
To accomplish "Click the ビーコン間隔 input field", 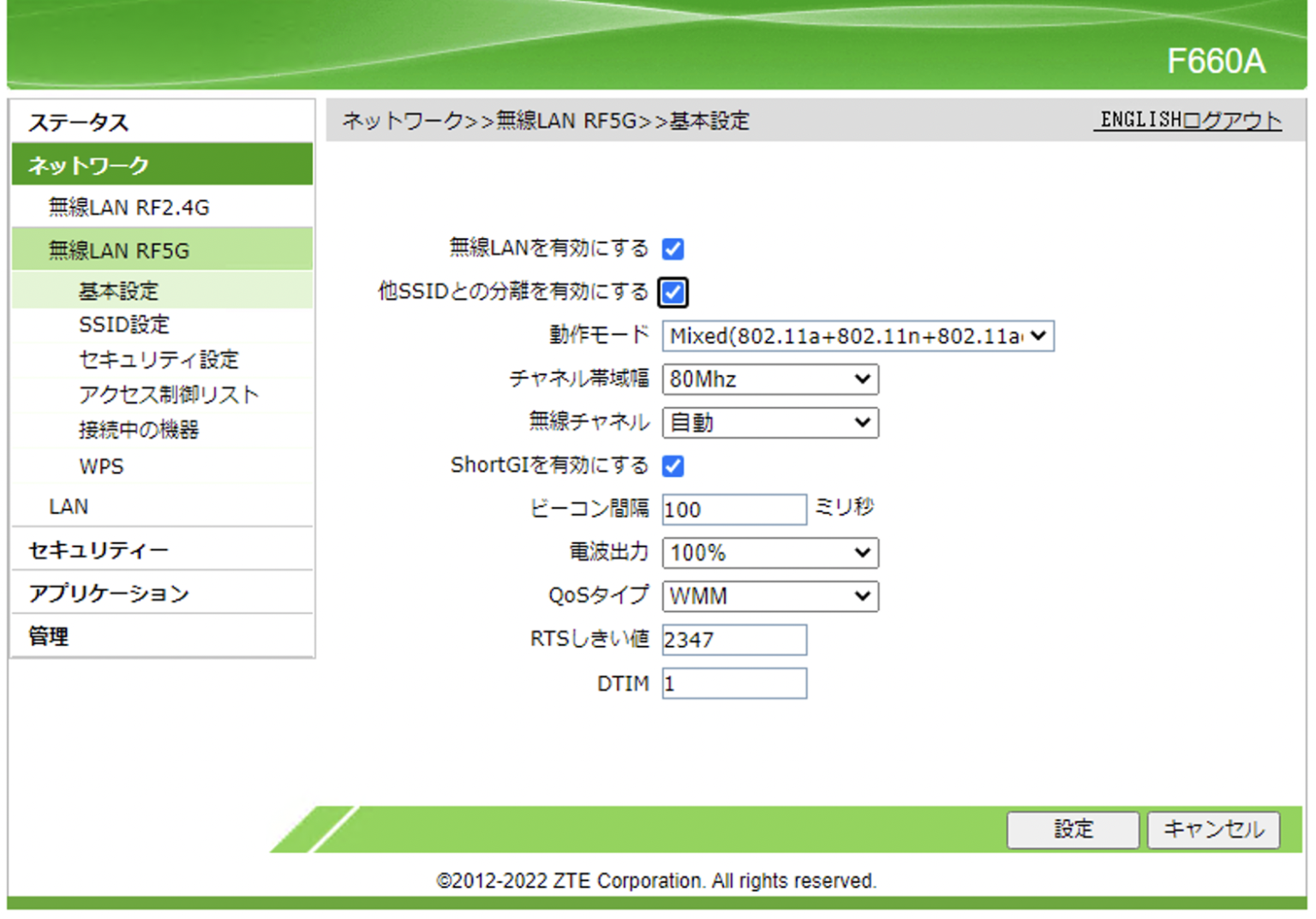I will 734,510.
